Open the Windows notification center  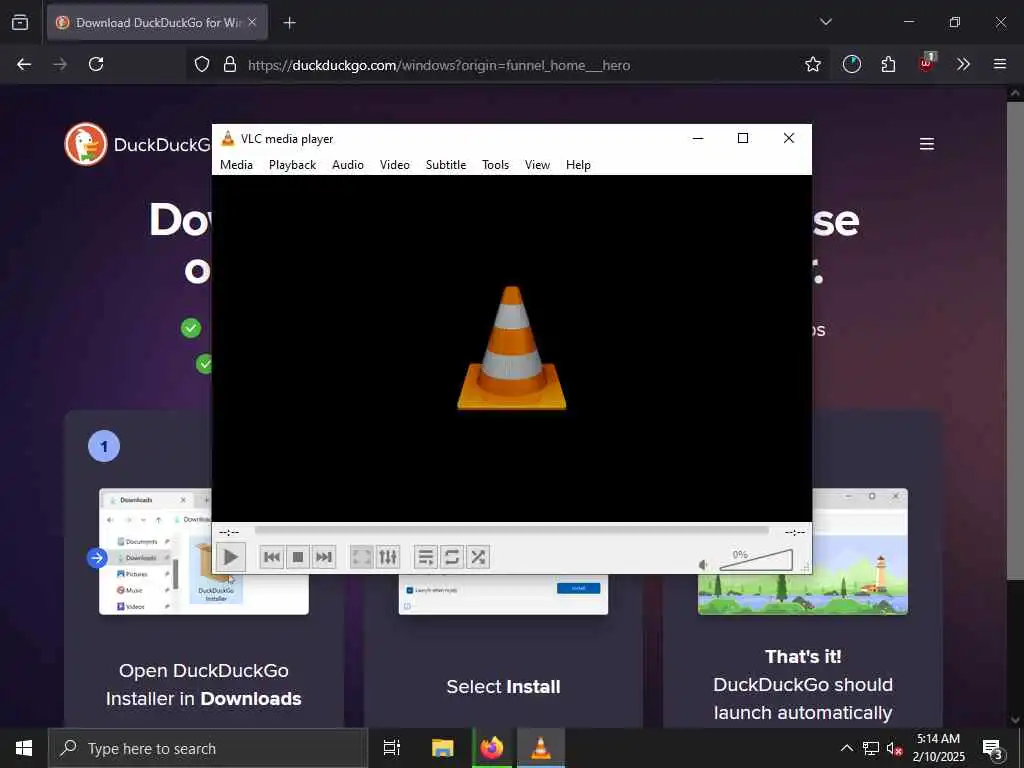[x=993, y=748]
